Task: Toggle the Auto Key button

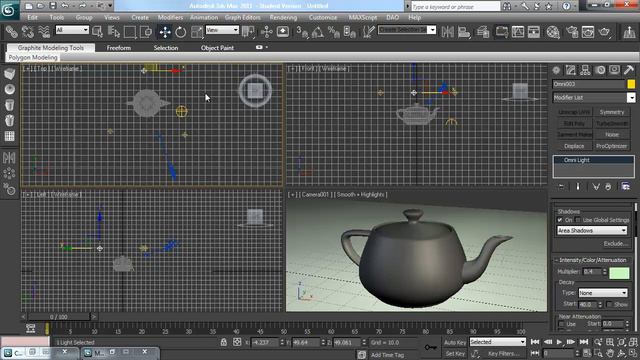Action: coord(455,342)
